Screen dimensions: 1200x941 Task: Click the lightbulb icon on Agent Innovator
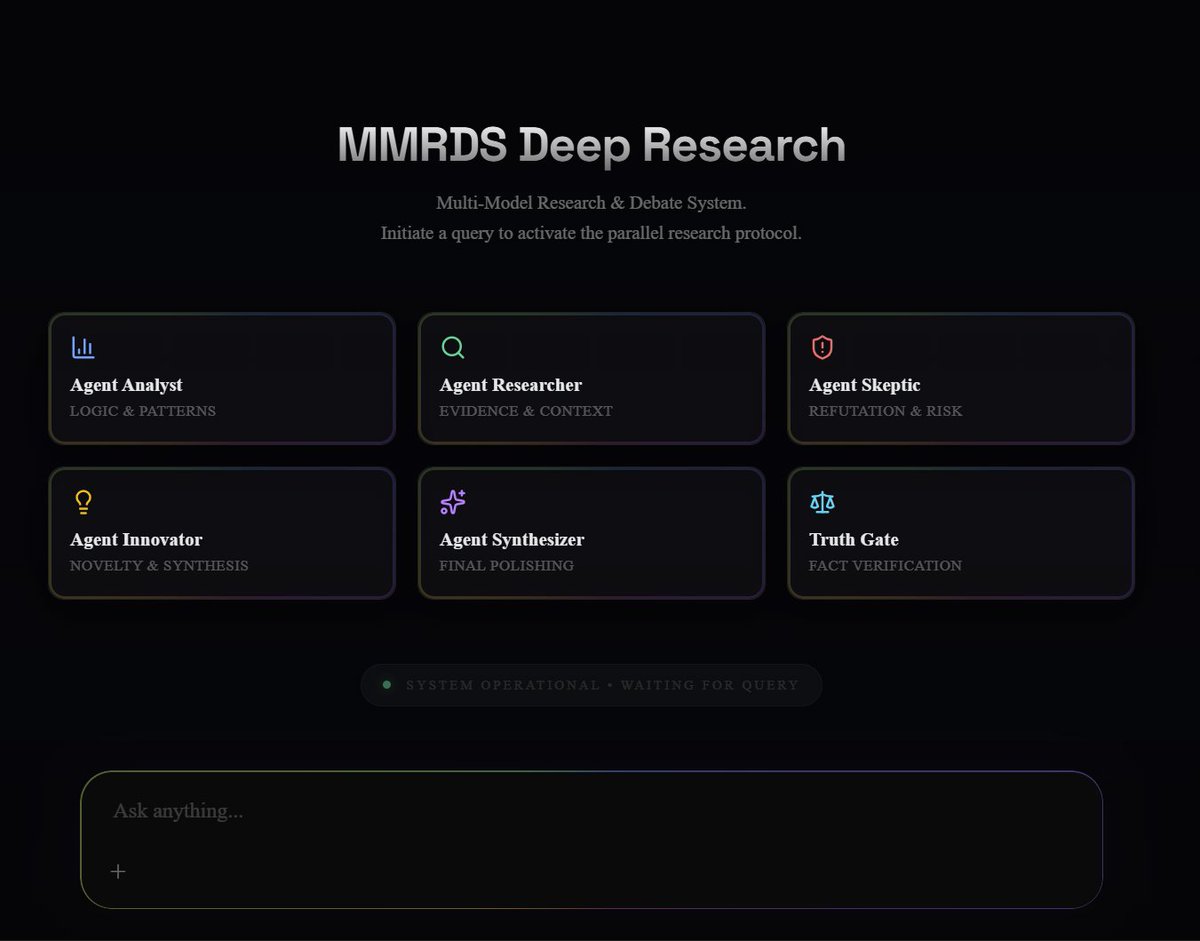[x=83, y=502]
